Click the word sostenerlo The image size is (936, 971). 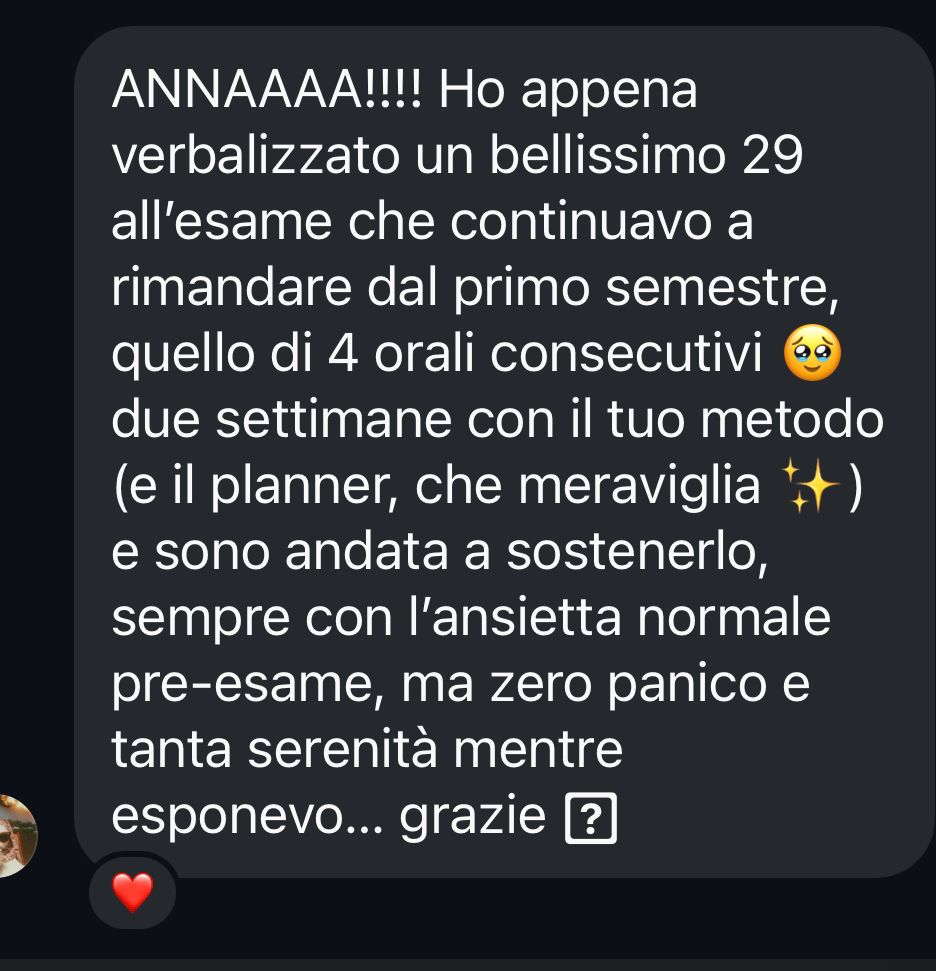pos(637,553)
